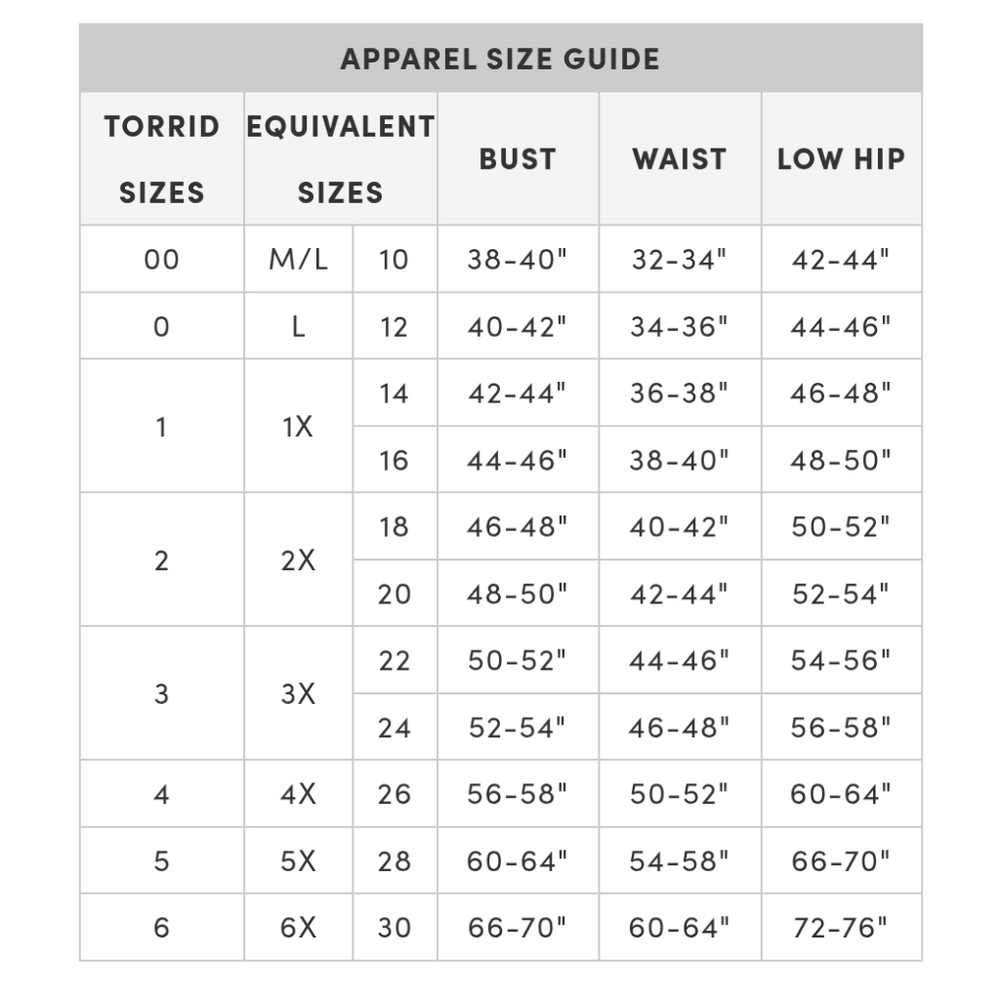The height and width of the screenshot is (1000, 1000).
Task: Click numeric size 16 cell
Action: click(395, 460)
